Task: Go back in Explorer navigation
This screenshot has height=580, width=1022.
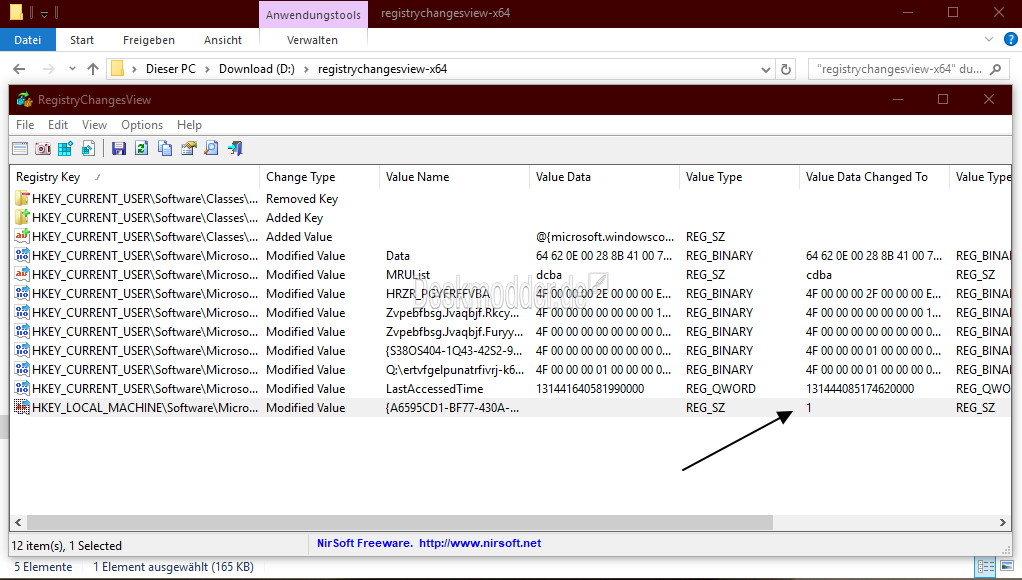Action: tap(20, 69)
